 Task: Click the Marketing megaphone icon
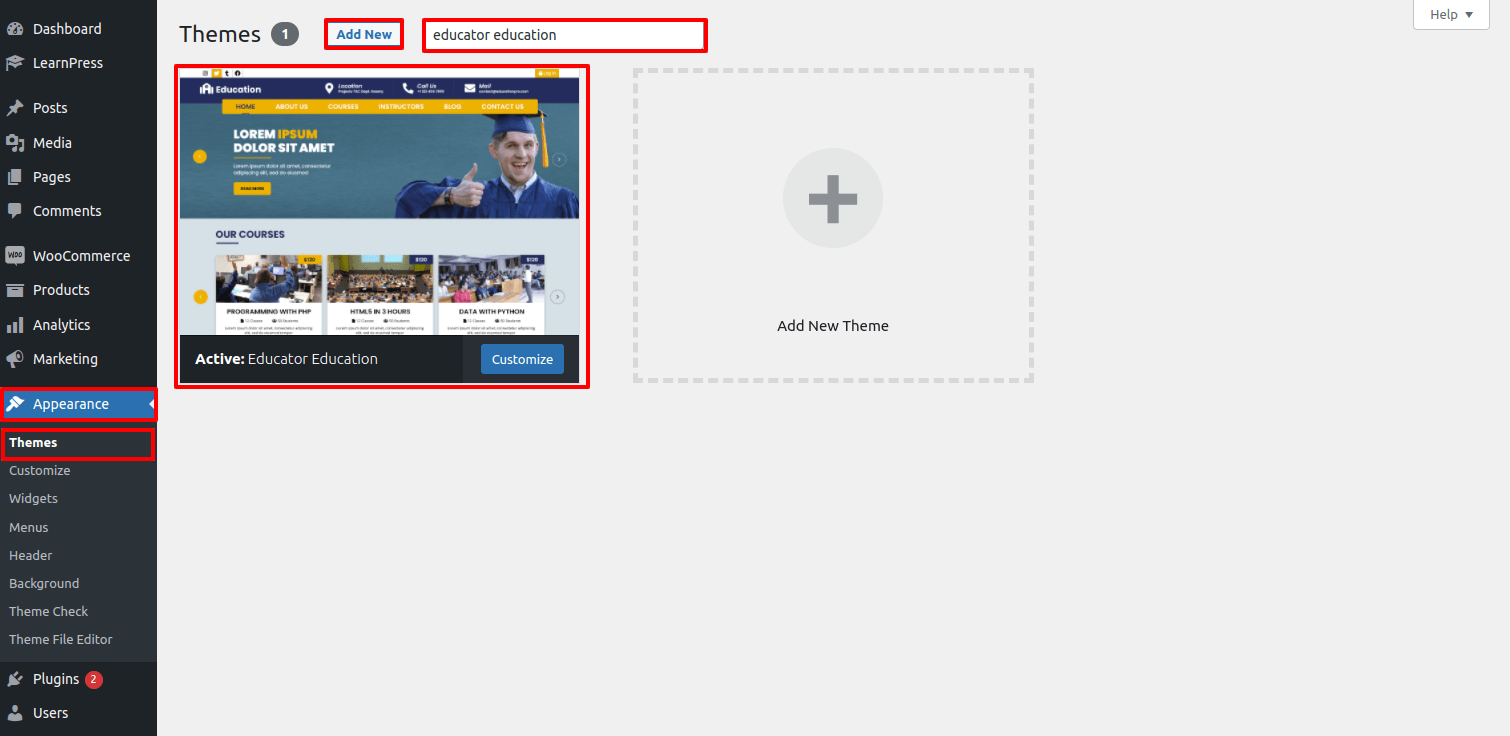click(x=15, y=359)
